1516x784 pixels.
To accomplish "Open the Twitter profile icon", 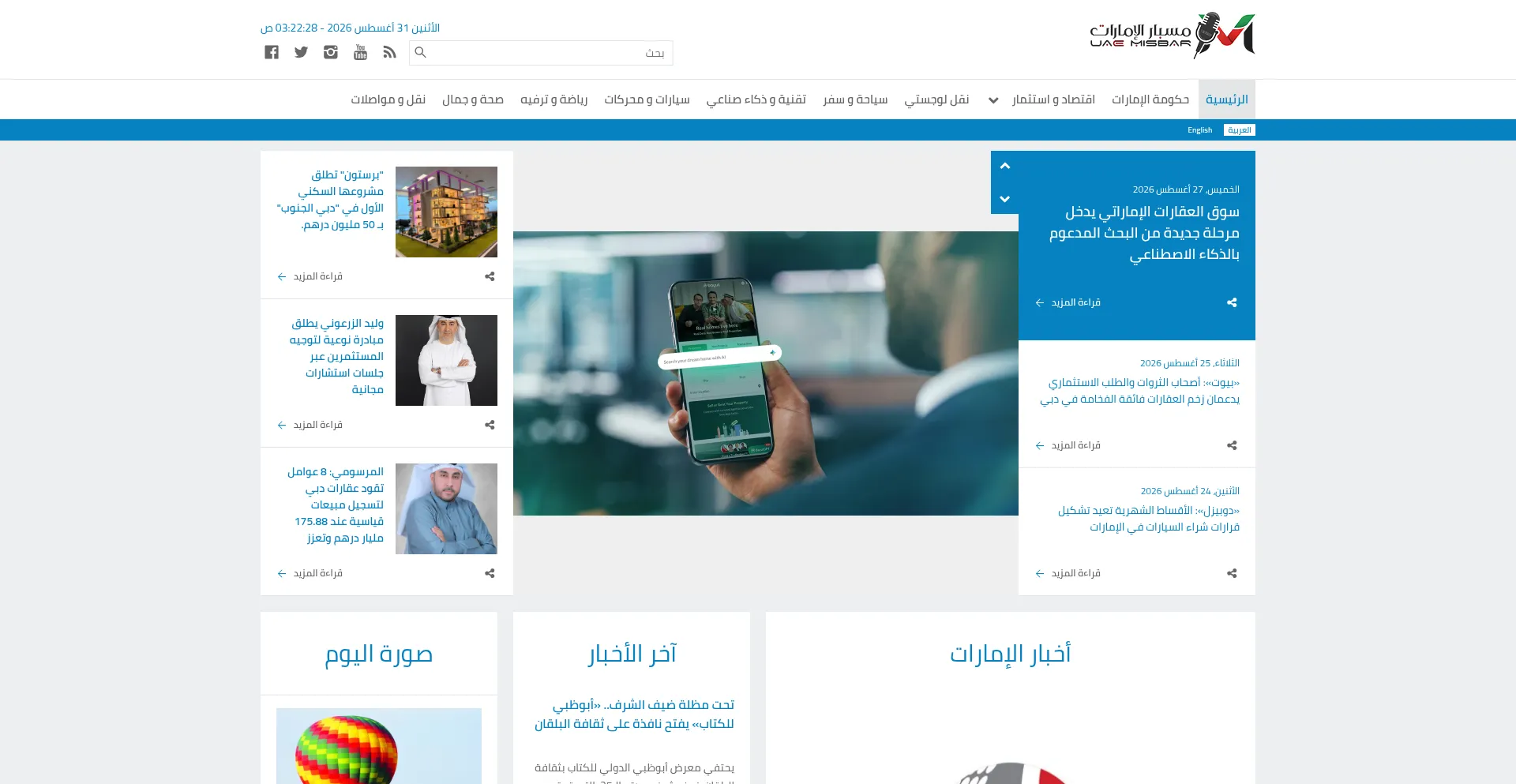I will 301,52.
